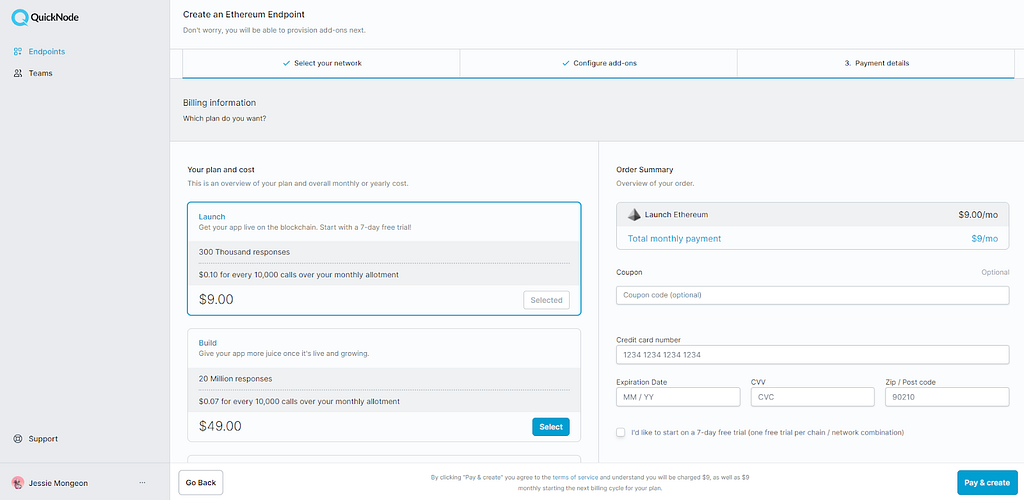
Task: Click the checkmark beside Select your network
Action: [286, 63]
